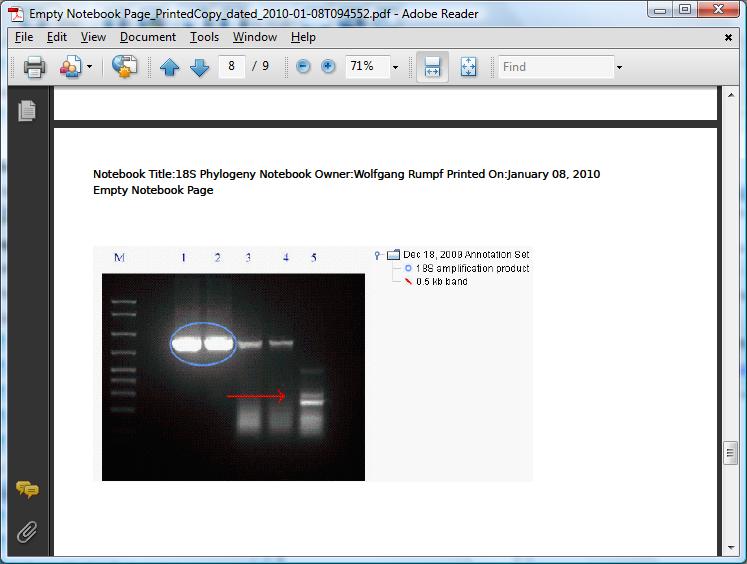This screenshot has width=747, height=564.
Task: Toggle fit-width scrolling mode button
Action: [432, 67]
